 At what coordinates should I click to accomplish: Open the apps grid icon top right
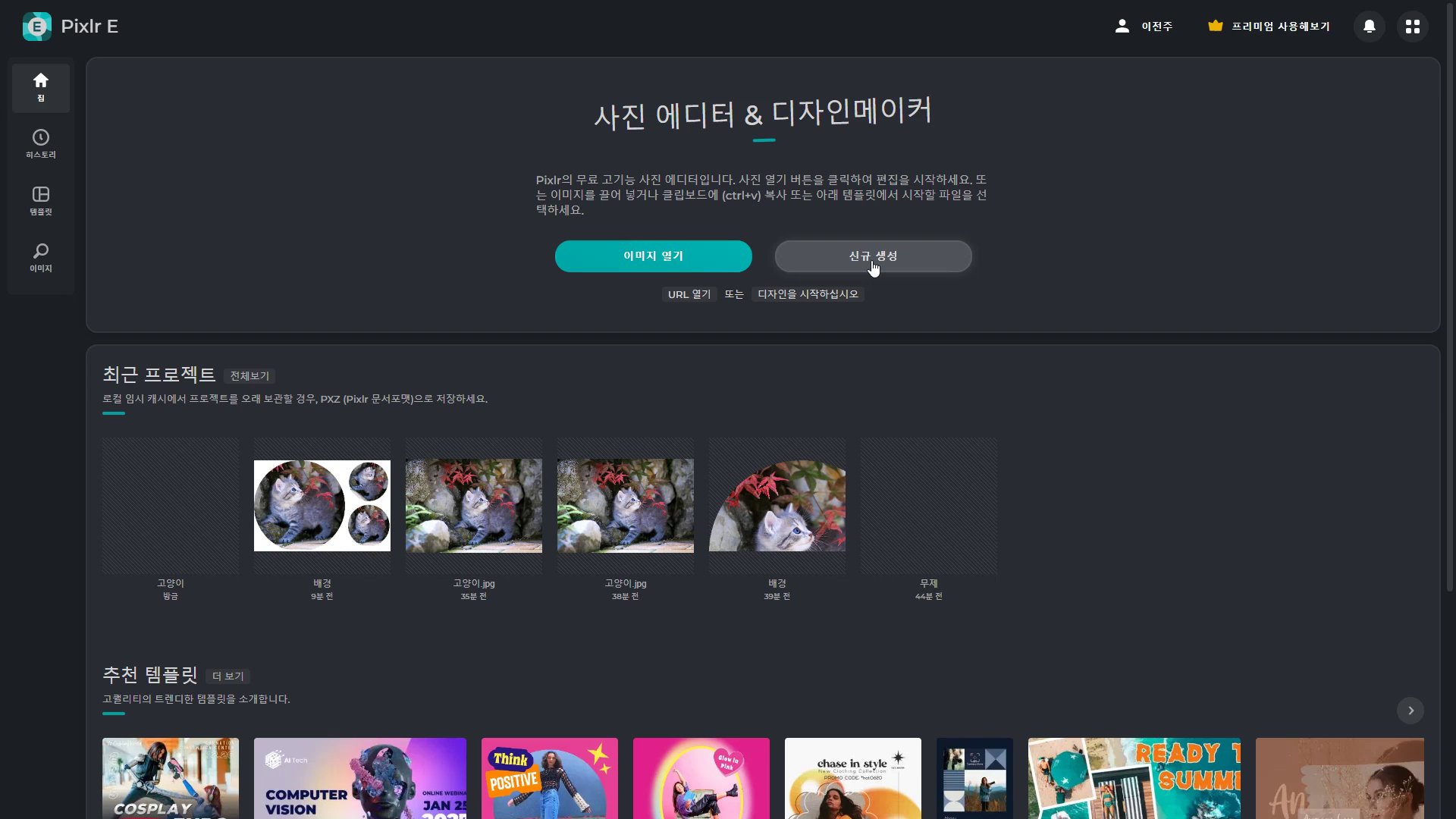[x=1413, y=26]
